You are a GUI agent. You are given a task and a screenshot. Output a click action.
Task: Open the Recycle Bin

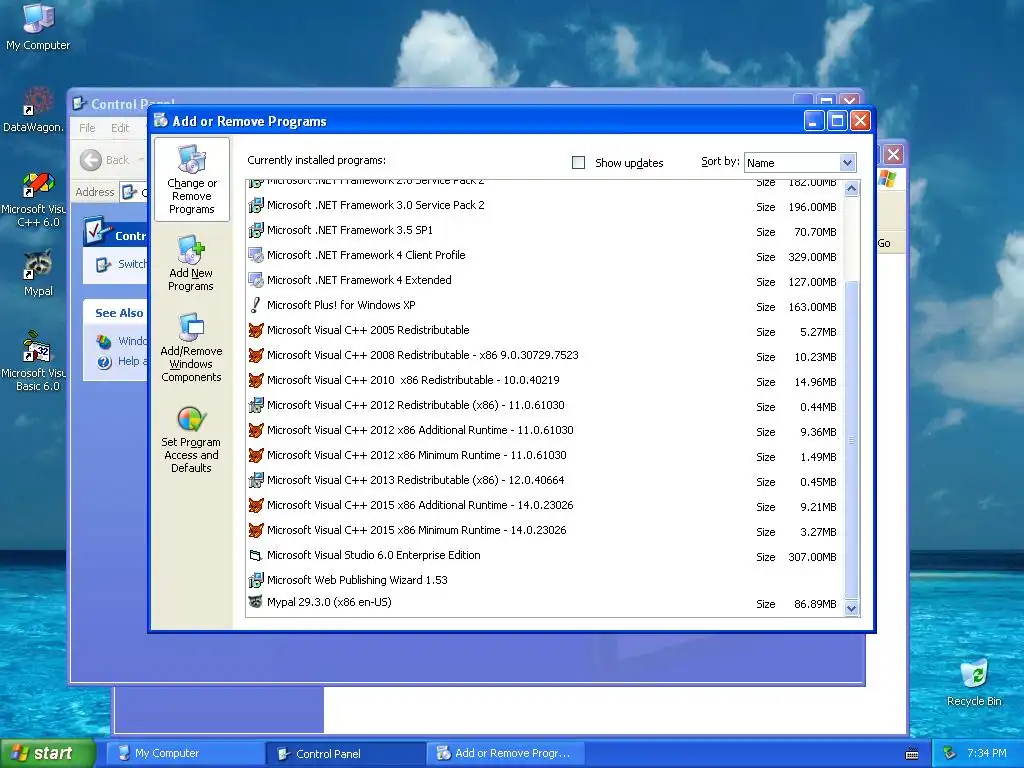pyautogui.click(x=974, y=682)
